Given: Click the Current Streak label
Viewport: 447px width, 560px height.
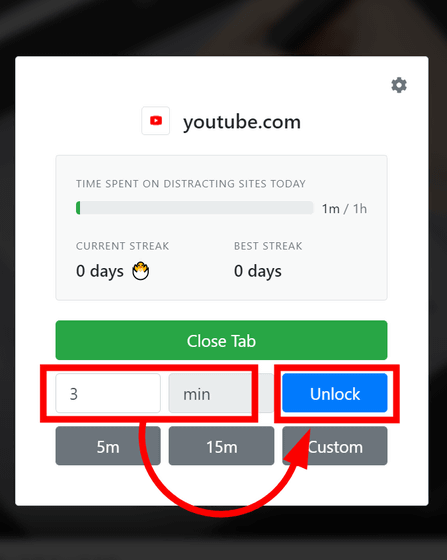Looking at the screenshot, I should (122, 246).
